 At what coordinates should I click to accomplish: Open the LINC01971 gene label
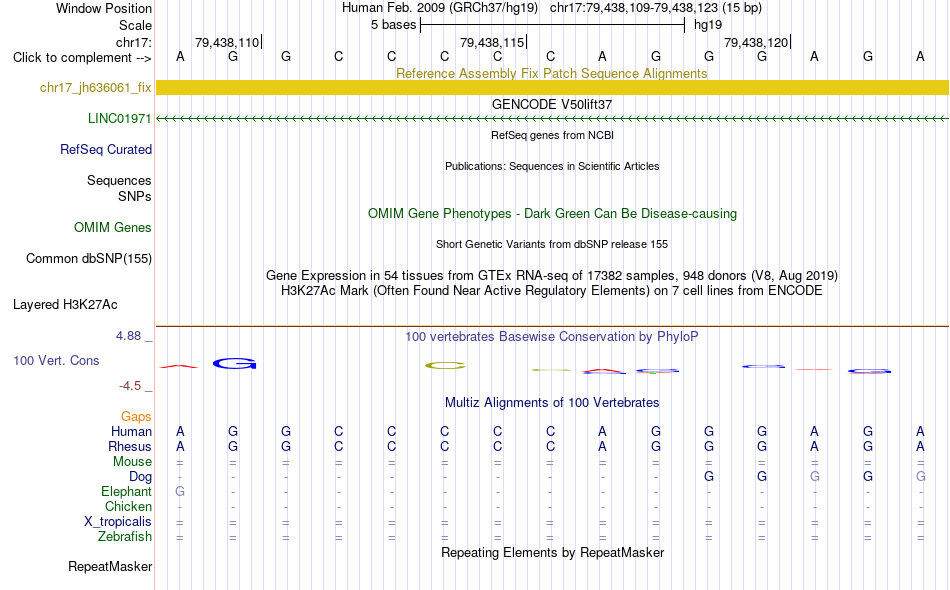(119, 118)
